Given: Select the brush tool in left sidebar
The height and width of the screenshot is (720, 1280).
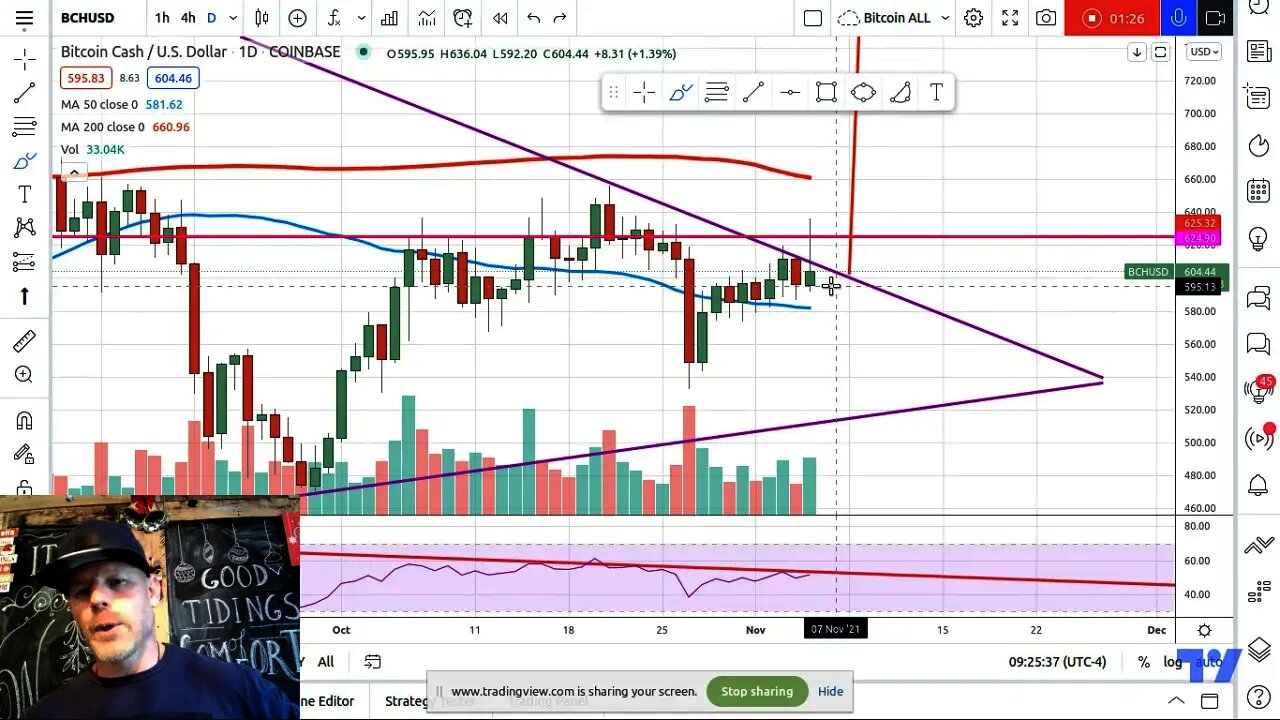Looking at the screenshot, I should [x=24, y=160].
